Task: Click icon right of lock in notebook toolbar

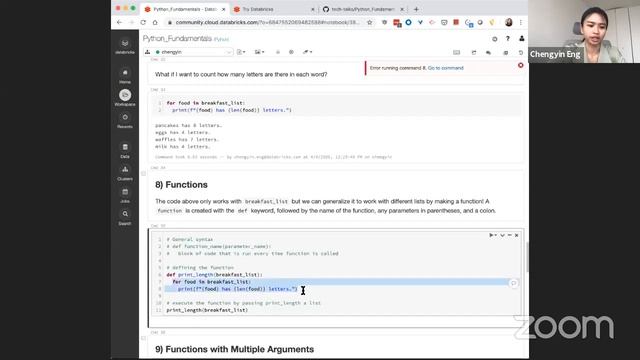Action: point(291,52)
